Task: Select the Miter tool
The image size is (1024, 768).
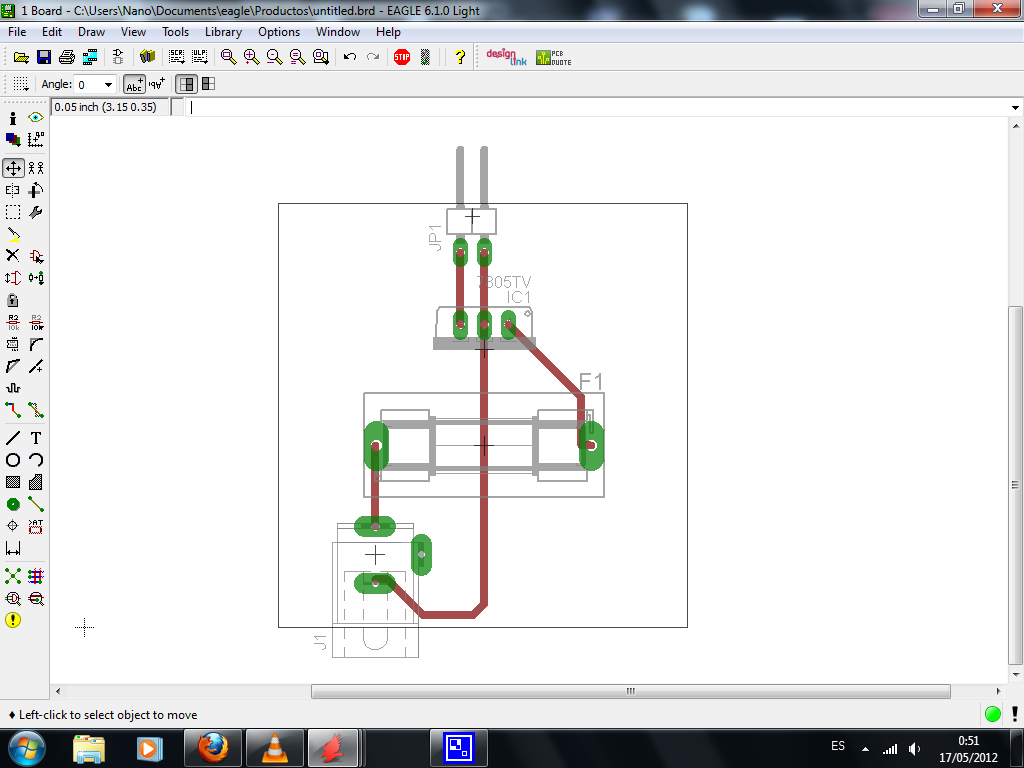Action: pyautogui.click(x=36, y=344)
